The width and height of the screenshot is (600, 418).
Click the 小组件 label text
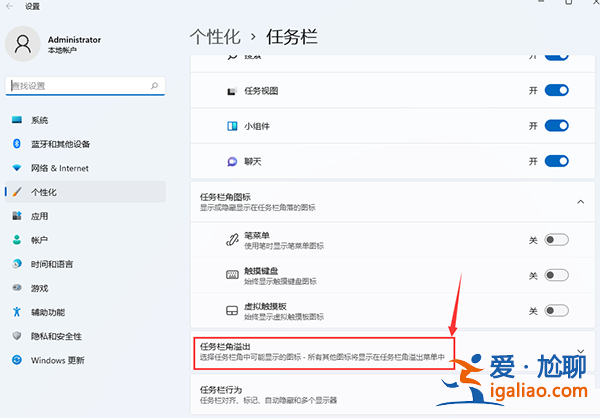coord(257,126)
